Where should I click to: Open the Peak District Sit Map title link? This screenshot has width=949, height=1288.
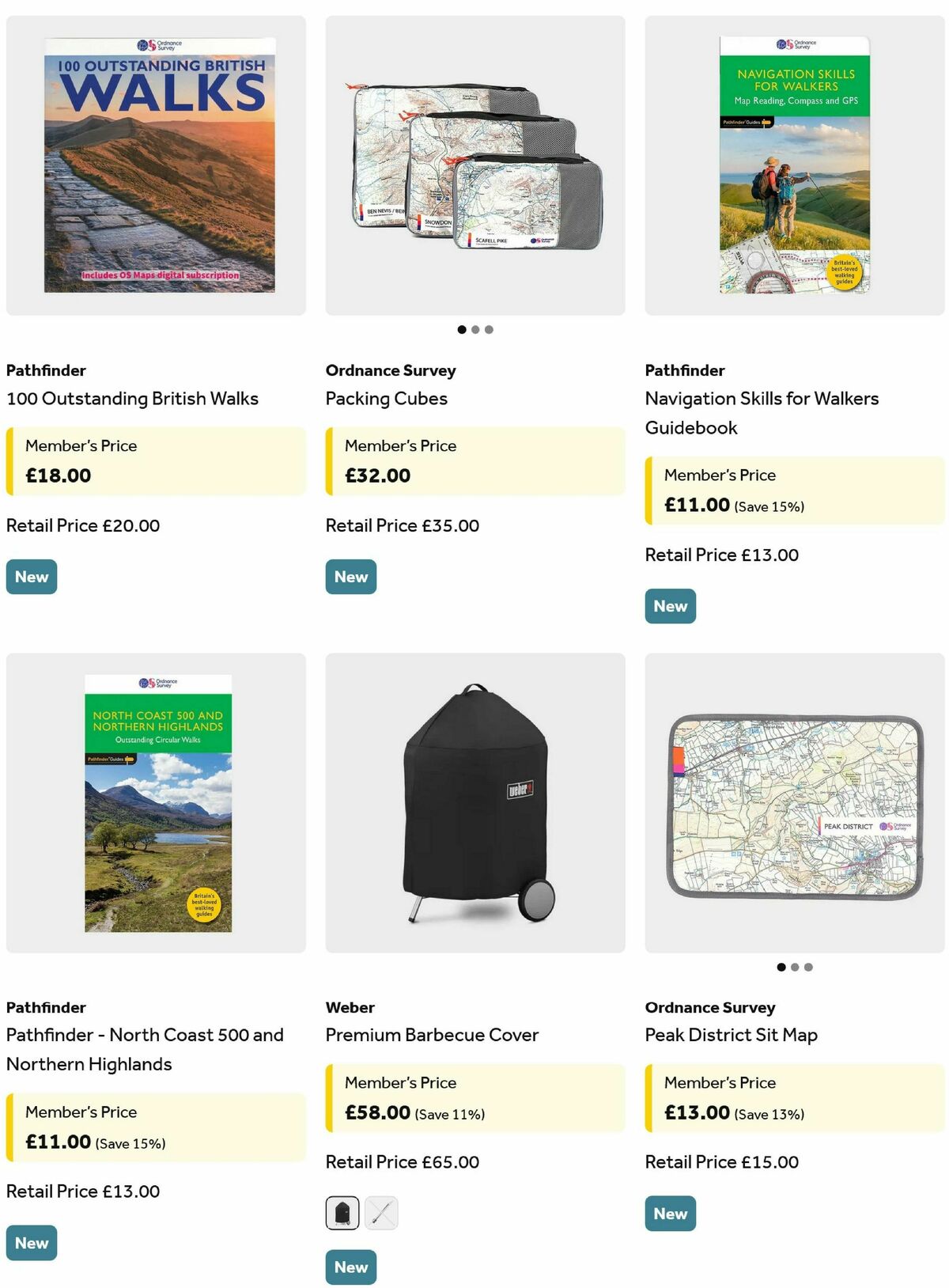pos(732,1035)
